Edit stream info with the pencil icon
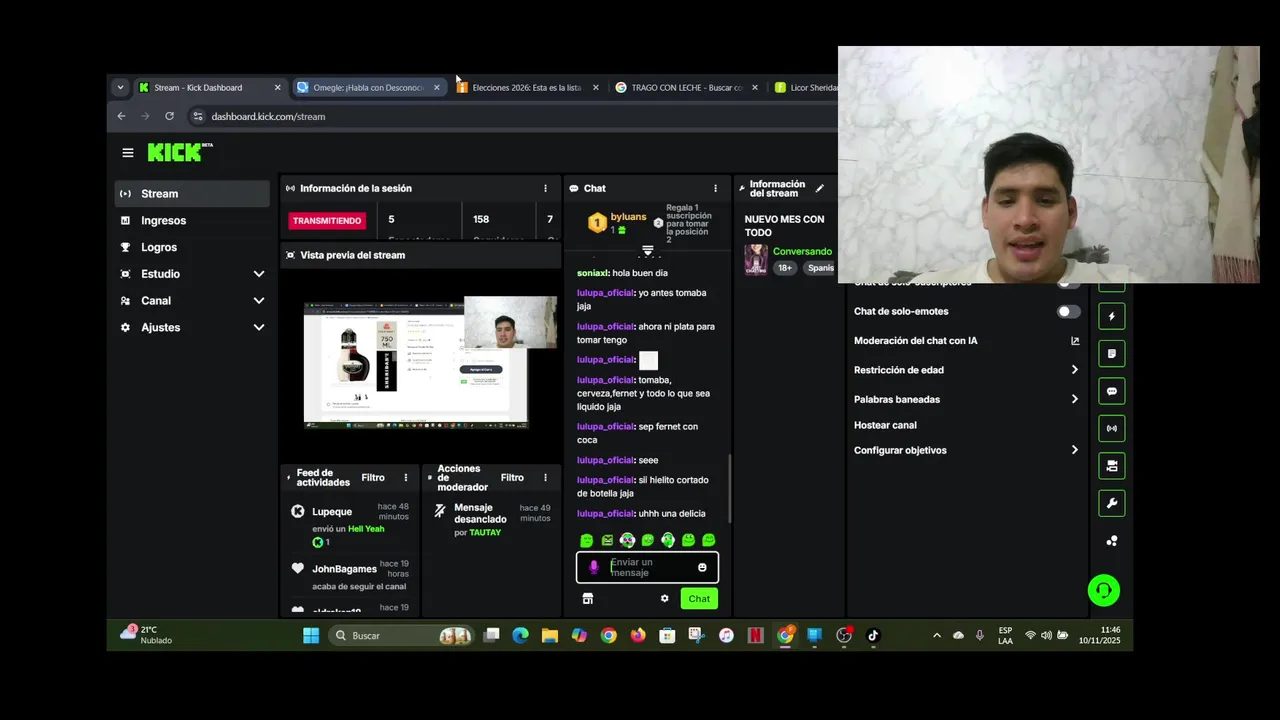1280x720 pixels. coord(820,188)
